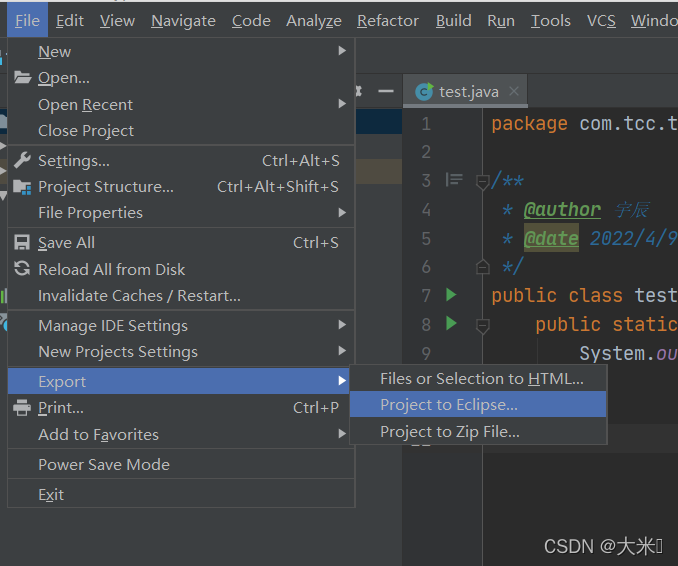Click the run arrow beside line 7
Viewport: 678px width, 566px height.
click(451, 295)
